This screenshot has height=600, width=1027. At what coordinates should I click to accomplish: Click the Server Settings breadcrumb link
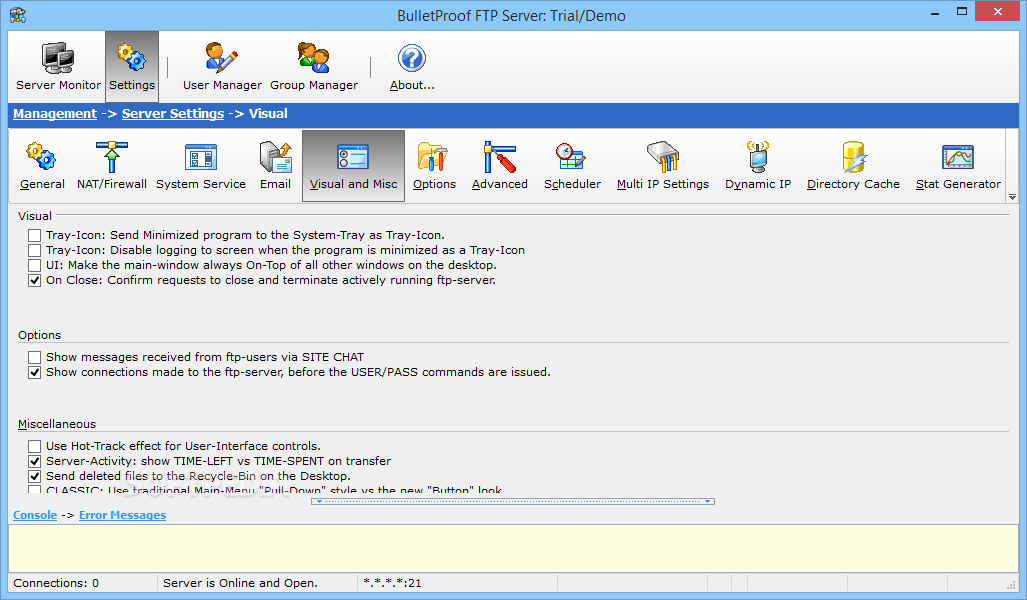[x=173, y=113]
